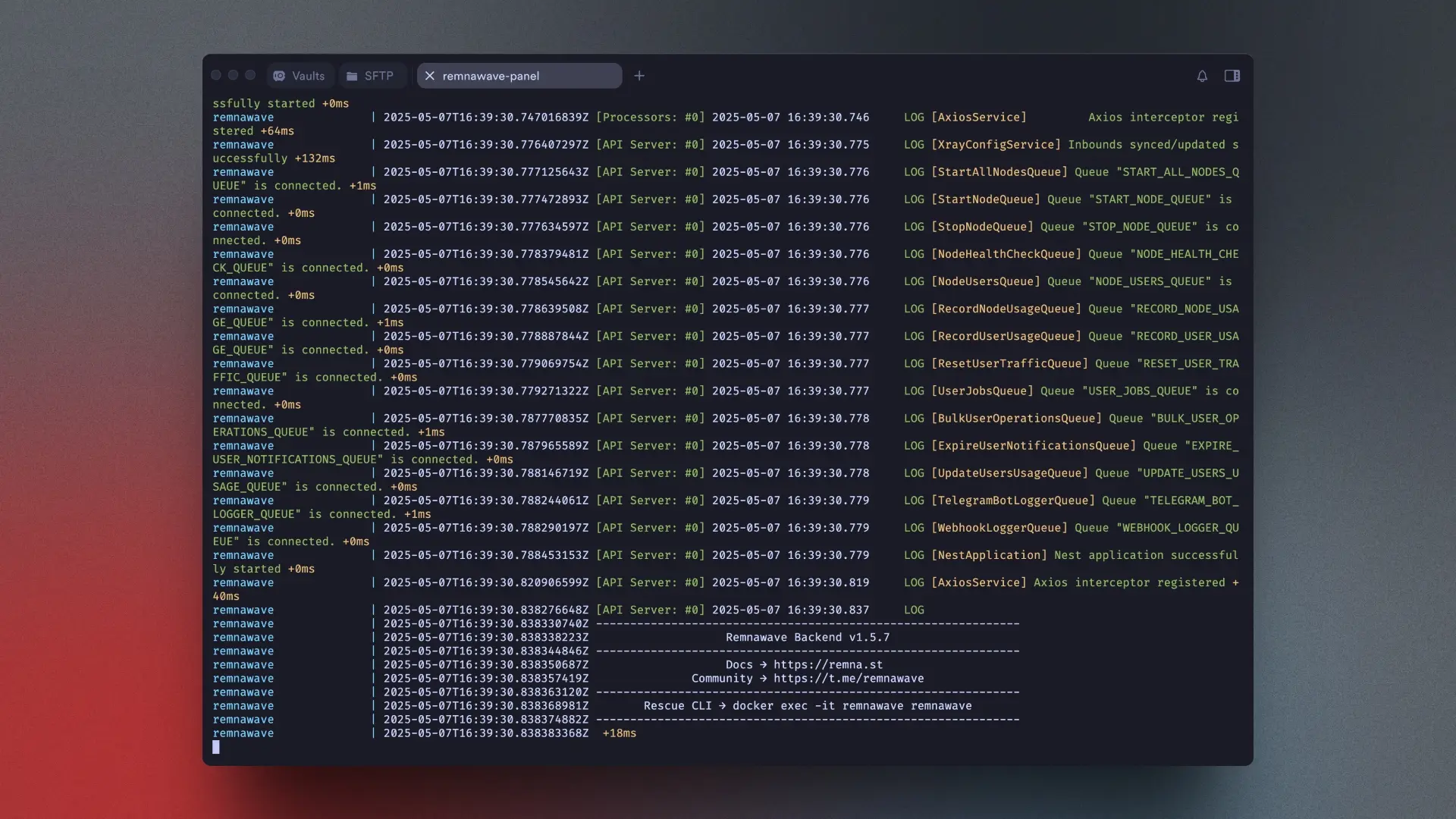This screenshot has height=819, width=1456.
Task: Click the 'docker exec -it remnawave remnawave' command text
Action: pyautogui.click(x=852, y=706)
